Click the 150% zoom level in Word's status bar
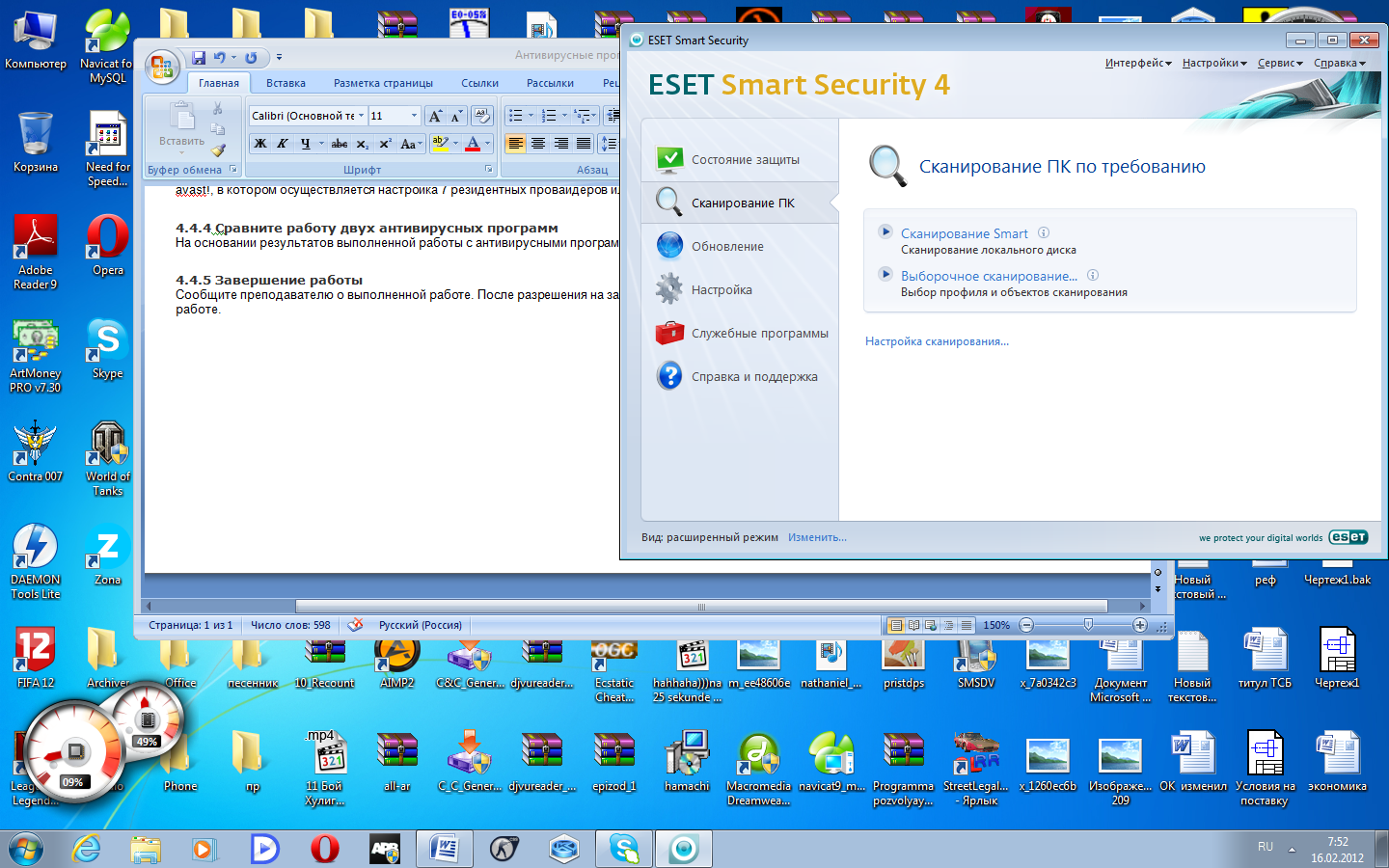Image resolution: width=1389 pixels, height=868 pixels. 996,625
